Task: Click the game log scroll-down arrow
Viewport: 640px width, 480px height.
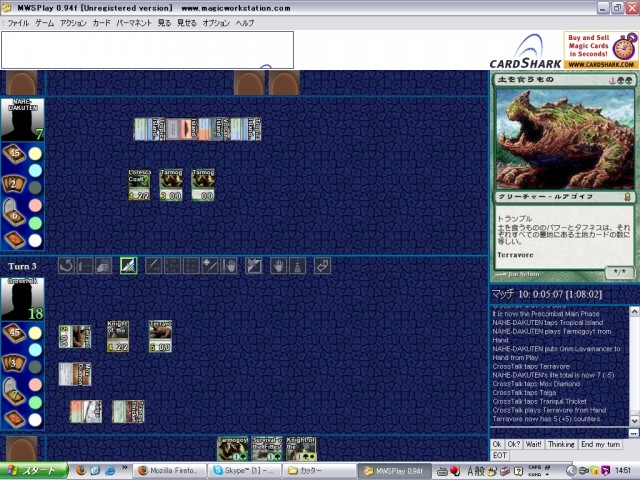Action: (x=635, y=421)
